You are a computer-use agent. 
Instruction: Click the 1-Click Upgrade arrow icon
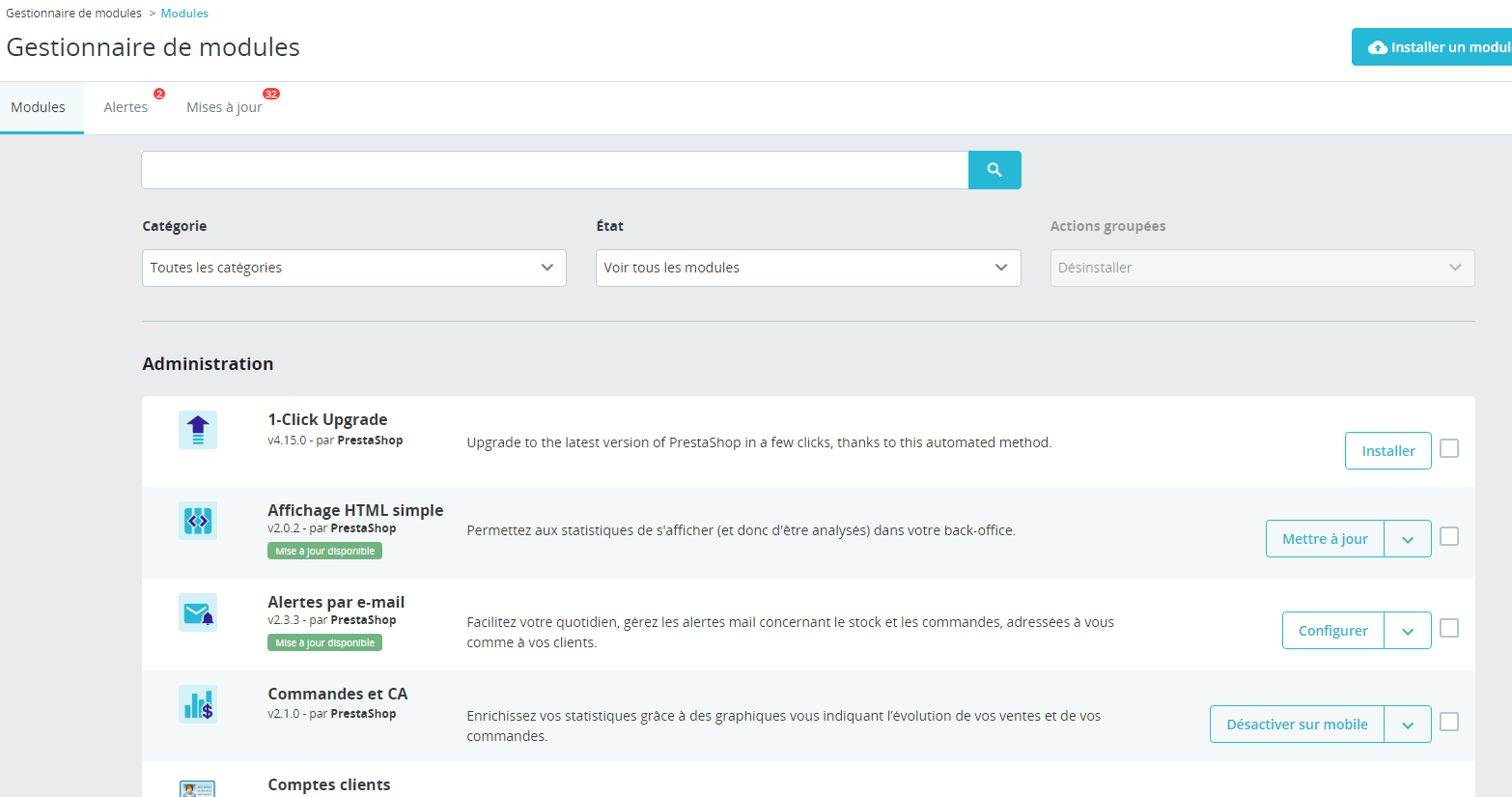pos(197,429)
